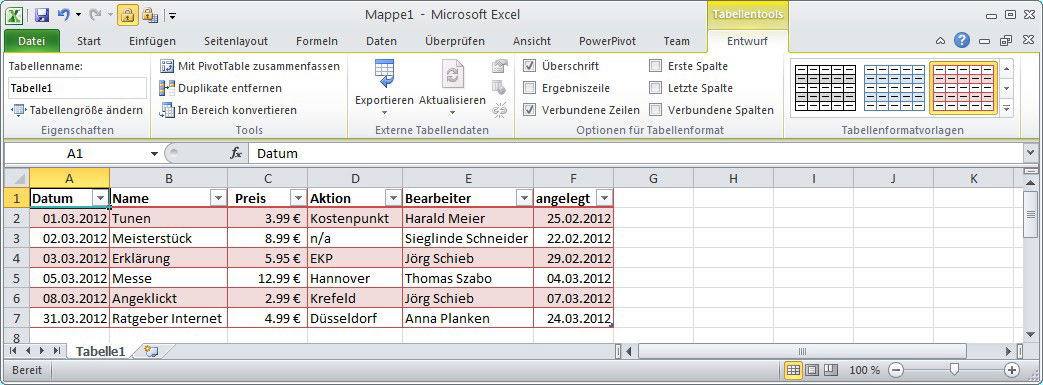Image resolution: width=1043 pixels, height=385 pixels.
Task: Click the Tabellenname input field
Action: [77, 88]
